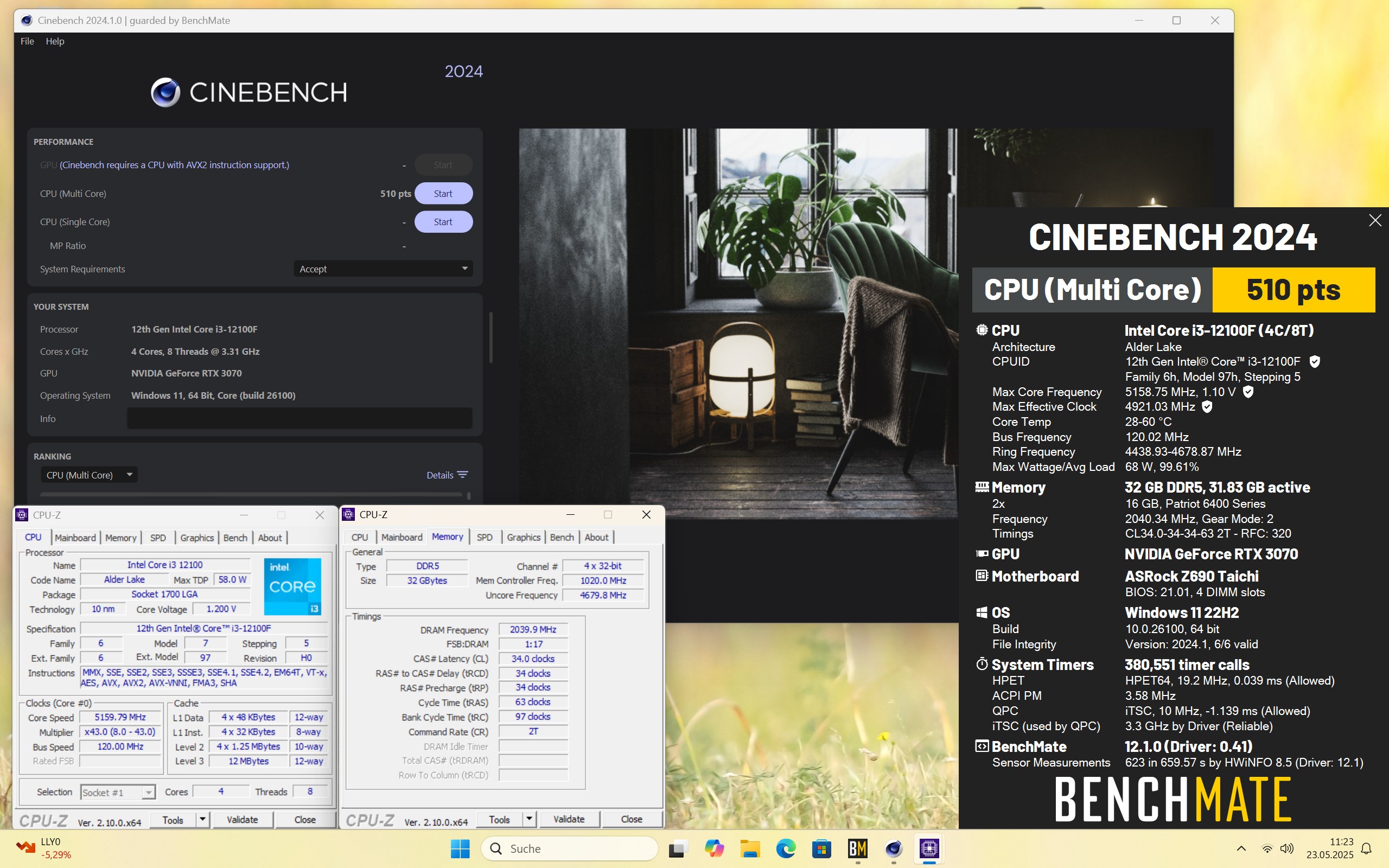Image resolution: width=1389 pixels, height=868 pixels.
Task: Click the Windows OS icon in BenchMate
Action: pos(982,612)
